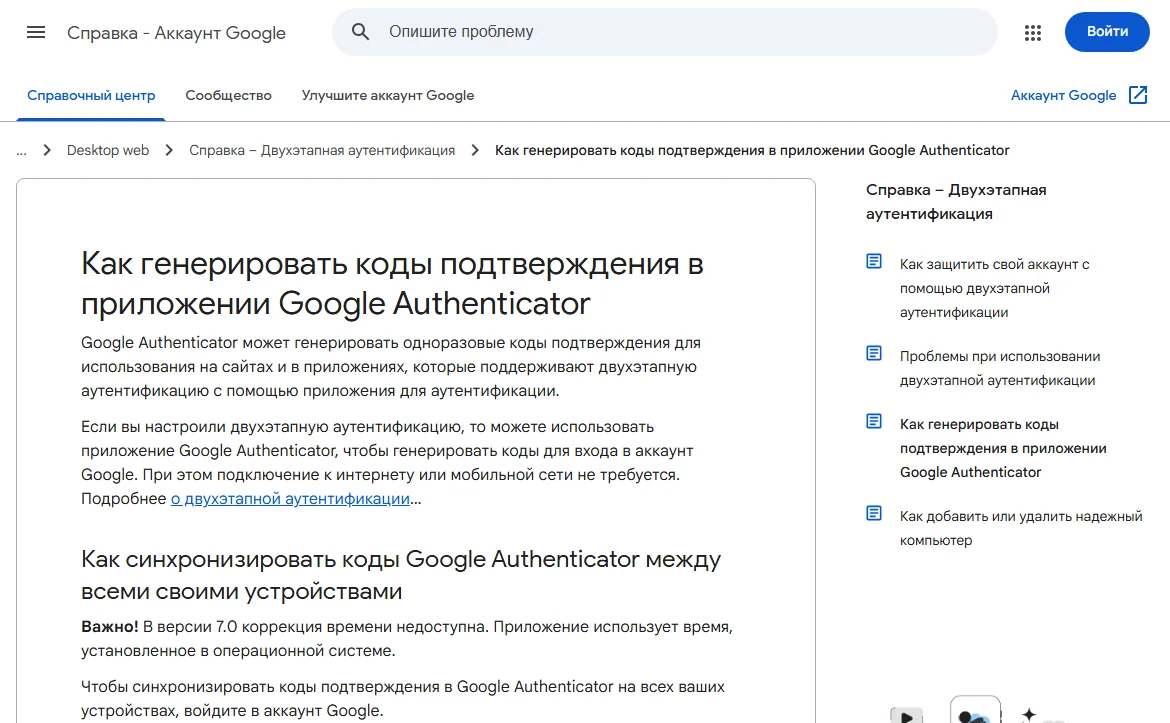The image size is (1170, 723).
Task: Click the breadcrumb chevron after Desktop web
Action: coord(169,150)
